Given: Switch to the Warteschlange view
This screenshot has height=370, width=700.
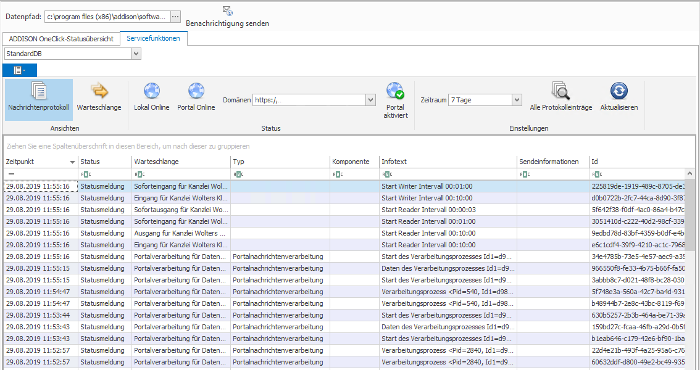Looking at the screenshot, I should point(99,96).
